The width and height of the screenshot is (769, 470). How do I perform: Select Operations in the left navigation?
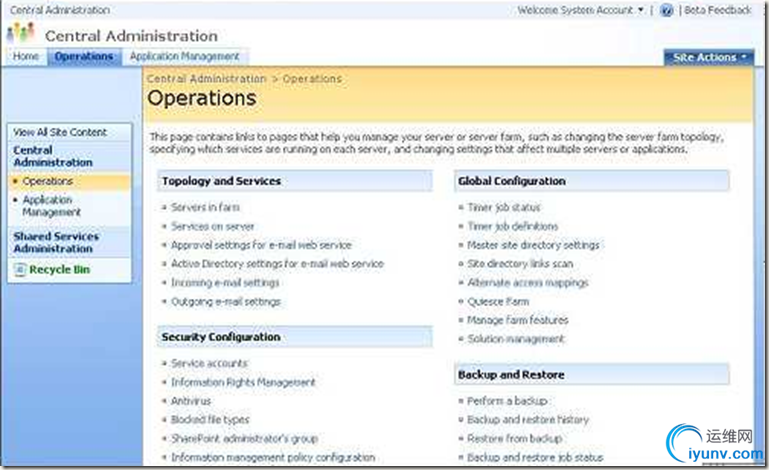point(48,182)
